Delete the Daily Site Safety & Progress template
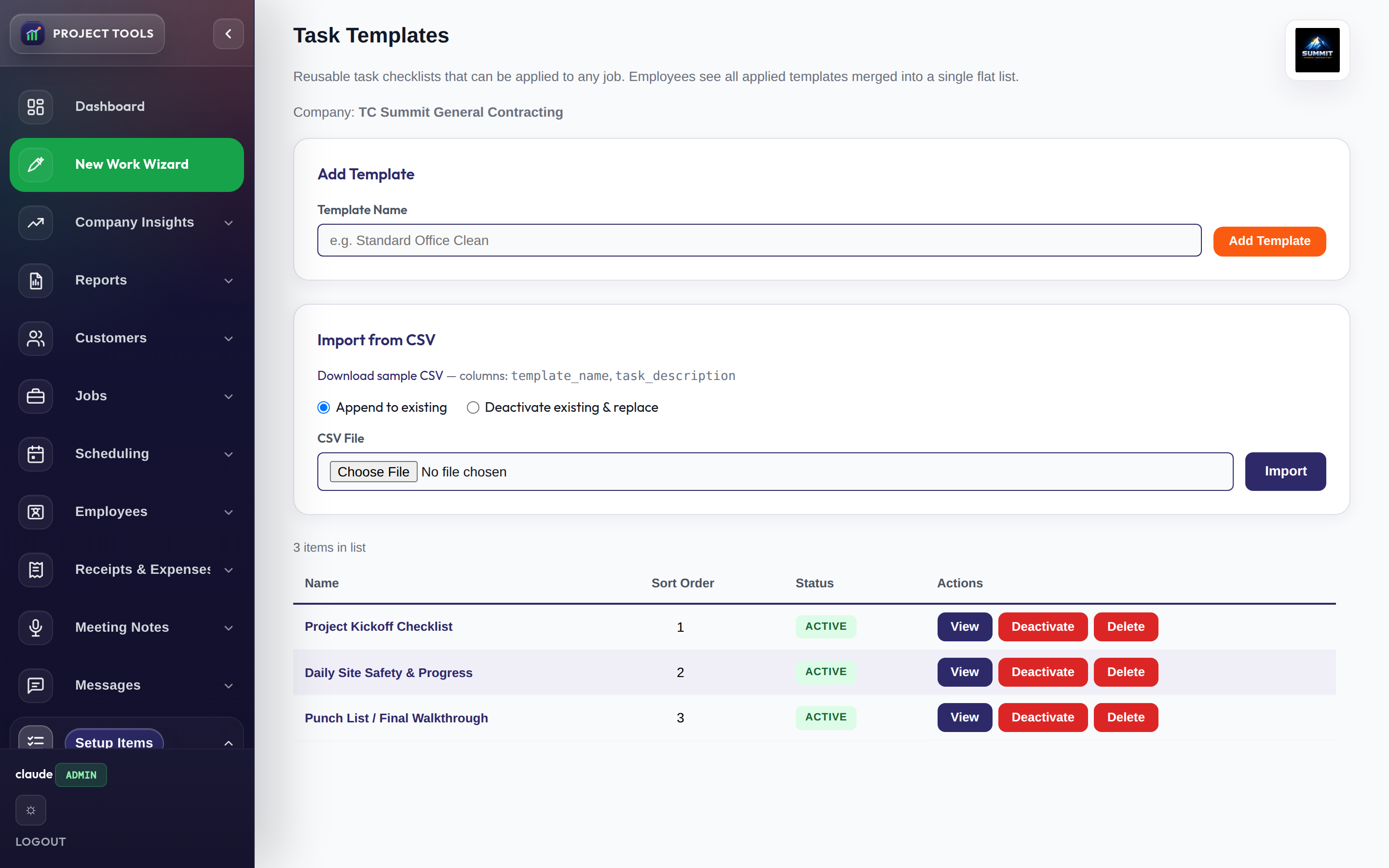The image size is (1389, 868). (1126, 672)
